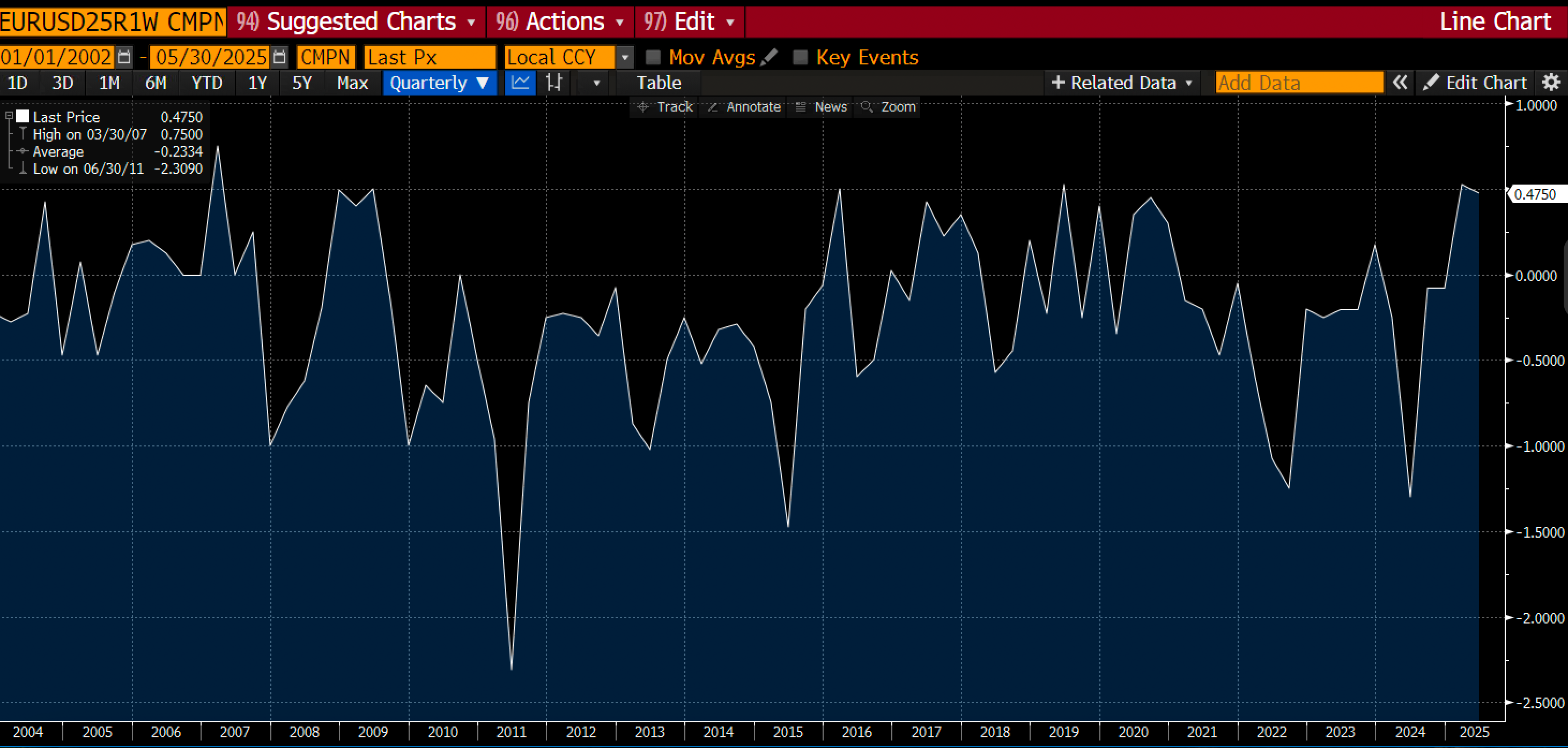Open the Related Data dropdown

1122,82
